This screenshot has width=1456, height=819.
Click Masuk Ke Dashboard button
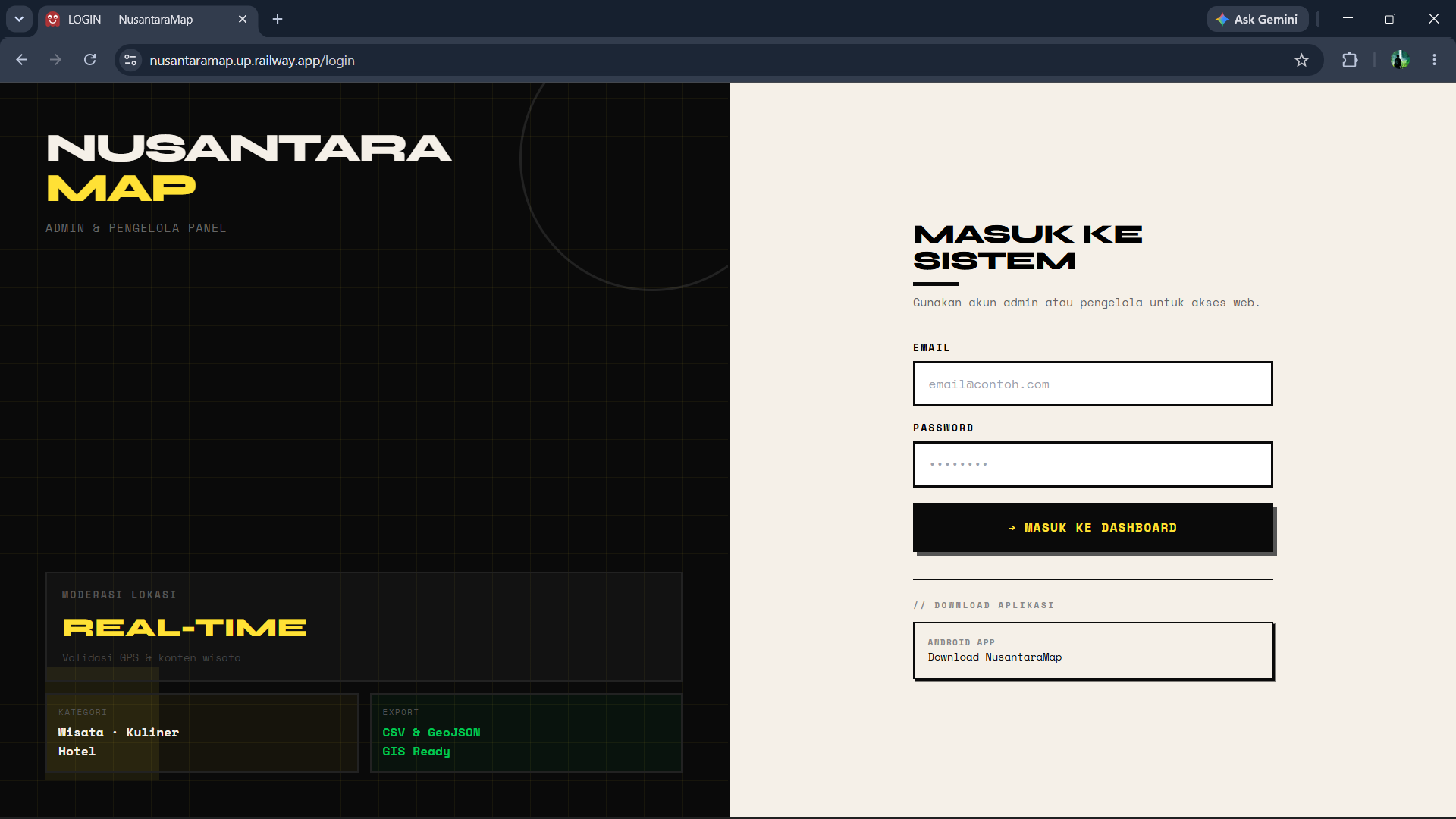[1093, 527]
